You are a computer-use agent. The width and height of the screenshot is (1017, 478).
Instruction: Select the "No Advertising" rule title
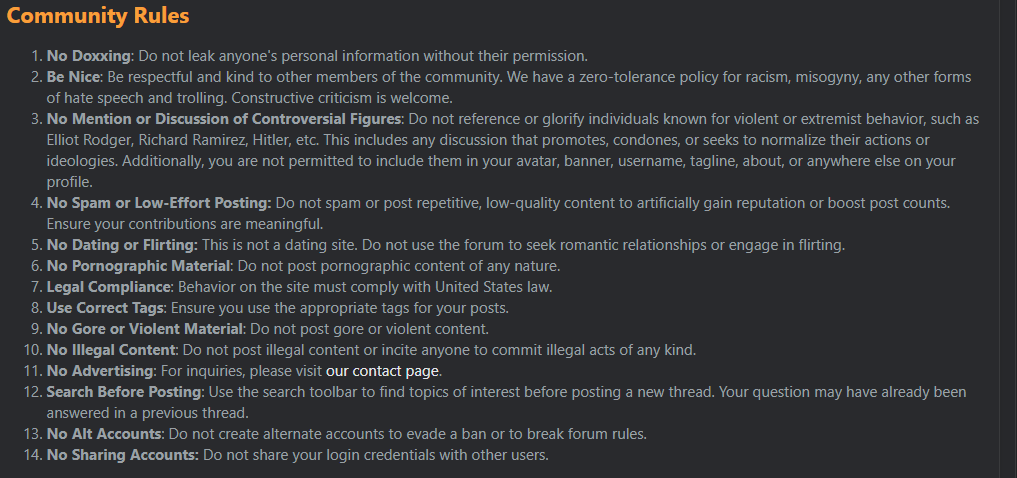pos(101,372)
